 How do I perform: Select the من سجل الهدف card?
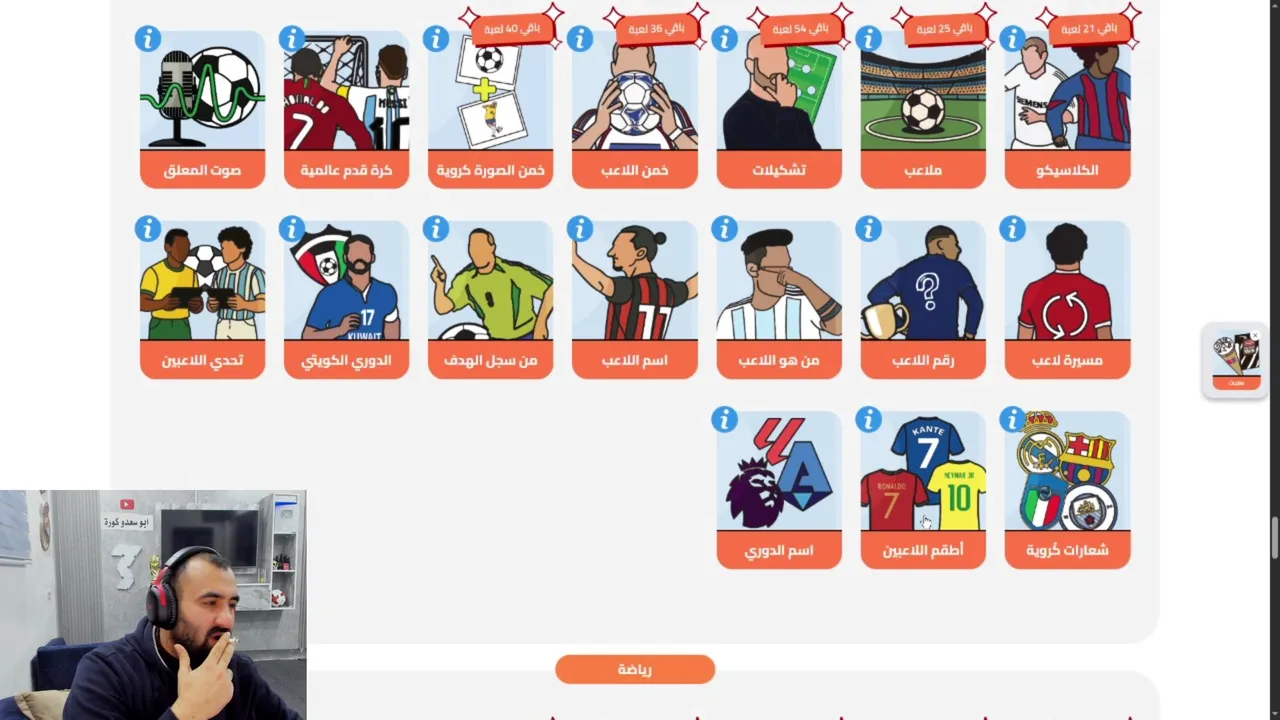pyautogui.click(x=490, y=299)
